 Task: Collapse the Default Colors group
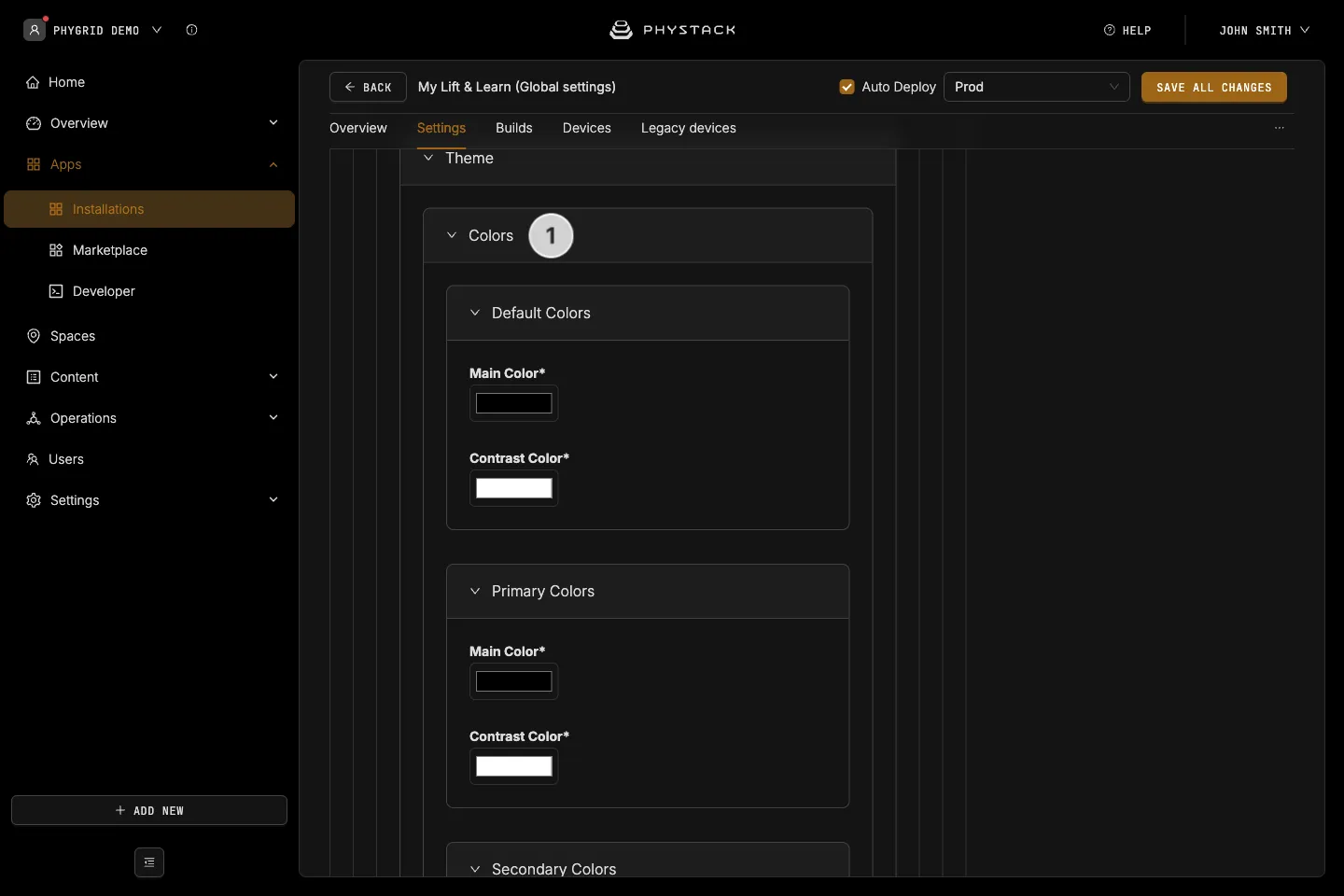click(x=475, y=313)
